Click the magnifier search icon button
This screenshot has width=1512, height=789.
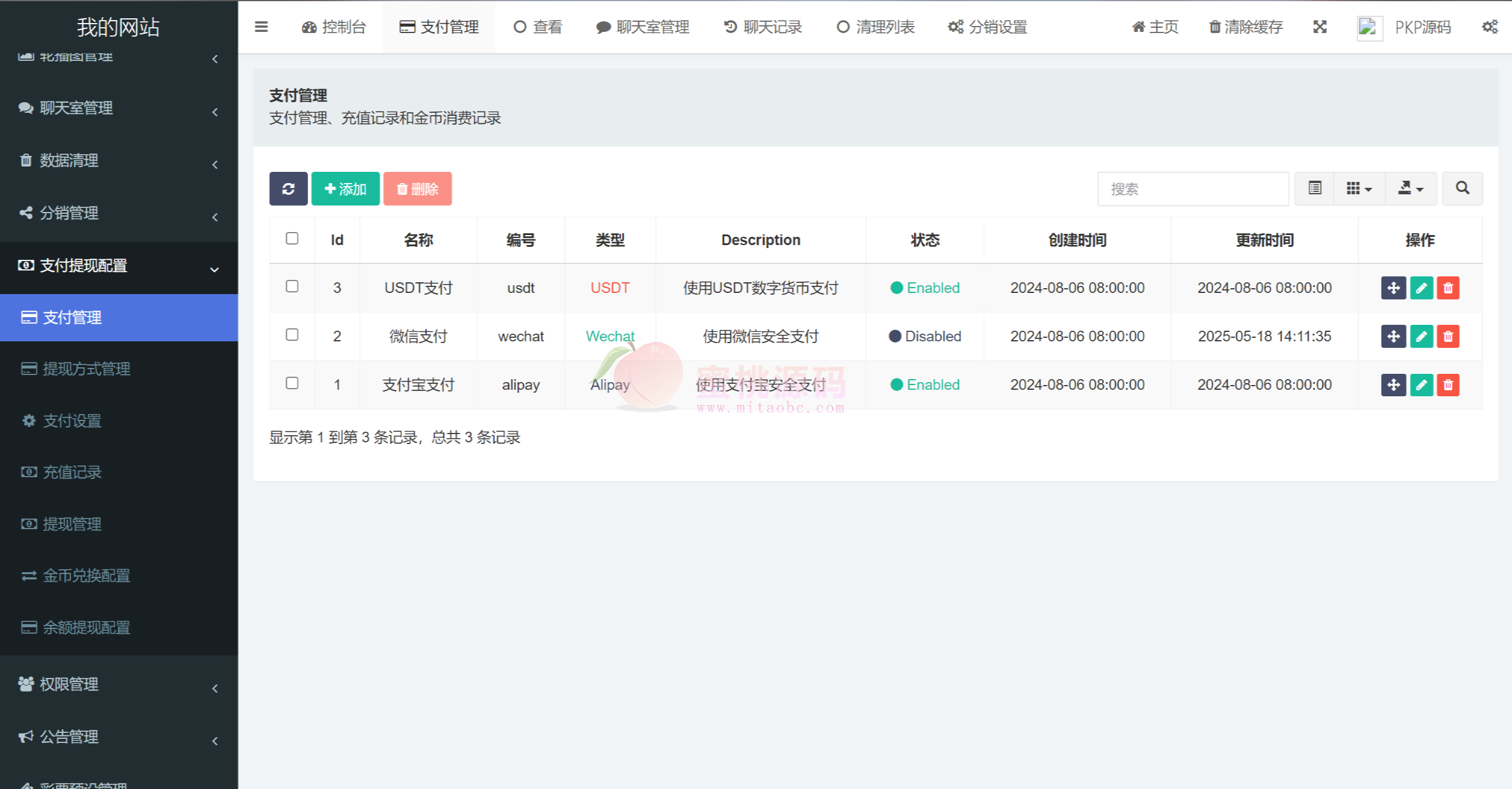1462,188
